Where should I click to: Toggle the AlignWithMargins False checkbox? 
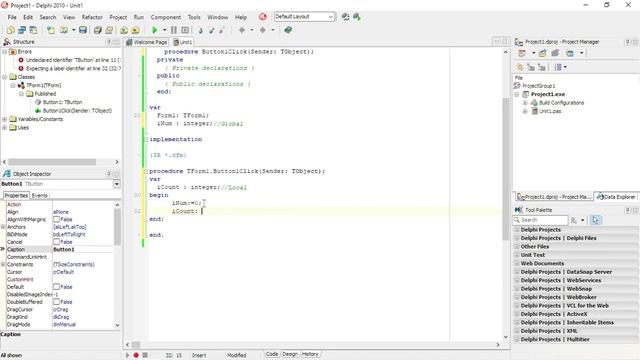coord(56,220)
